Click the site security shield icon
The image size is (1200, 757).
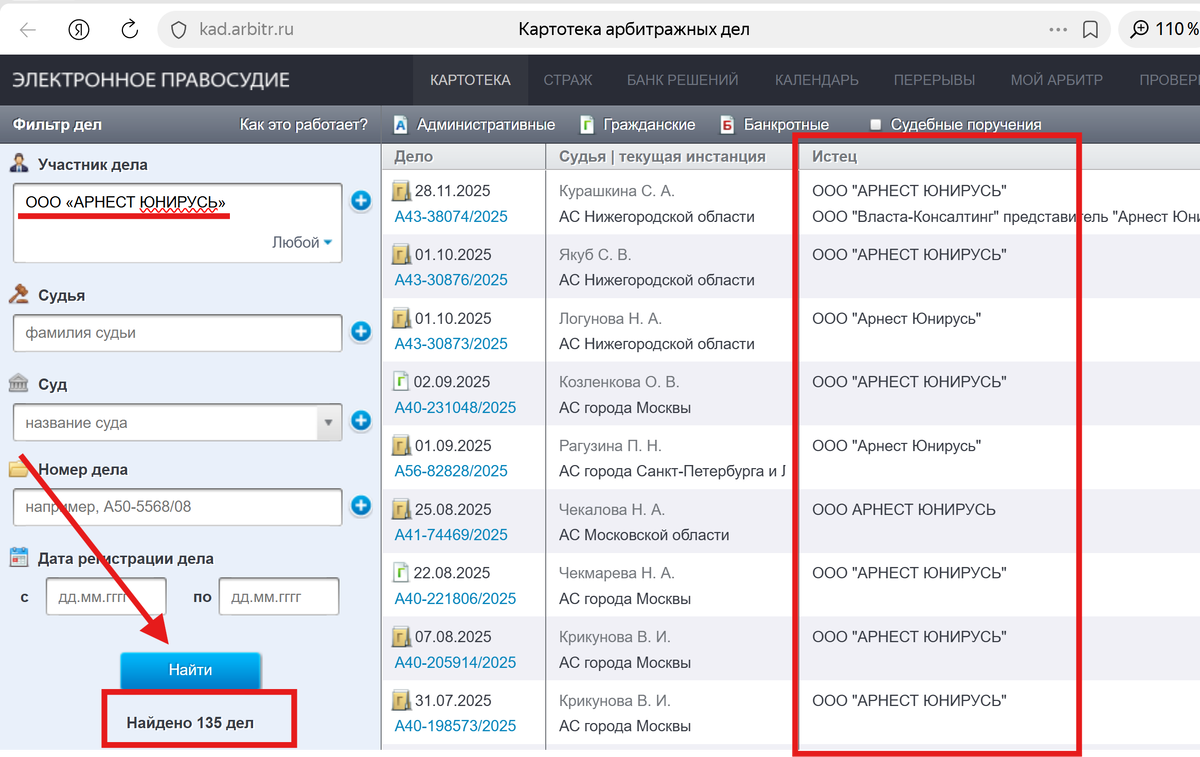pos(179,30)
